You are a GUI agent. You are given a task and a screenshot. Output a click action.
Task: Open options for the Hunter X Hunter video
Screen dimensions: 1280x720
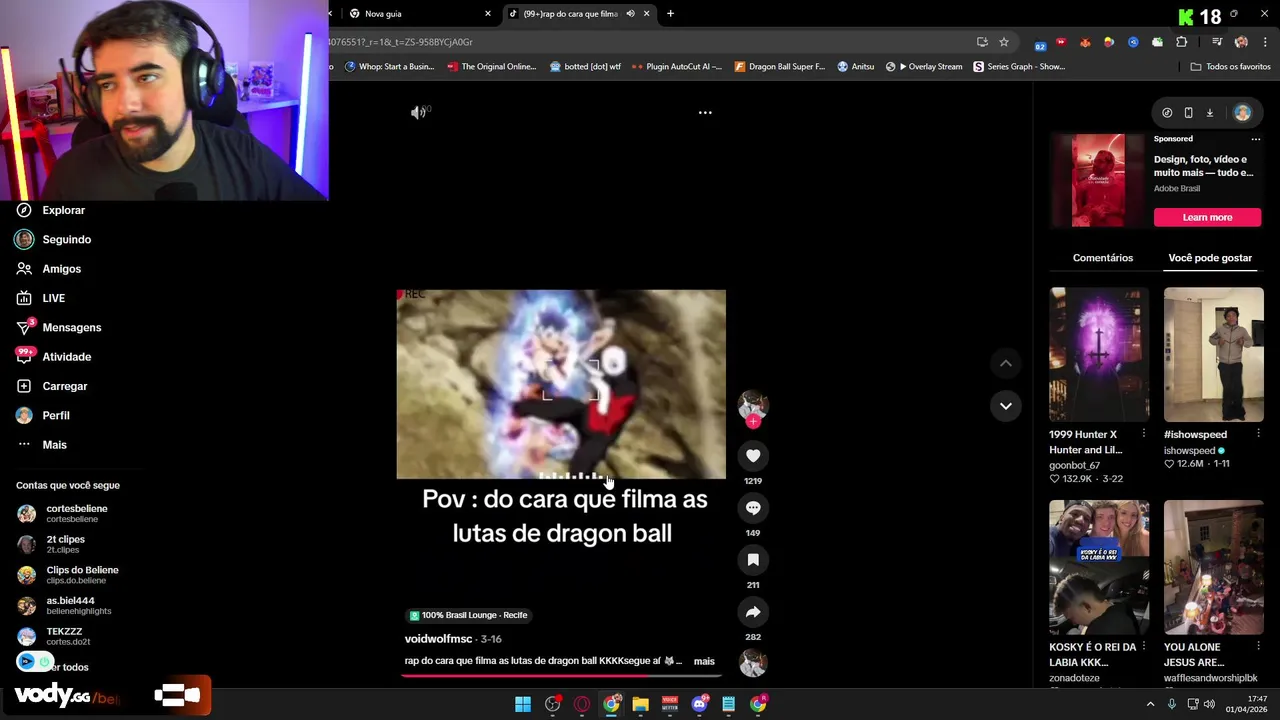(x=1143, y=434)
